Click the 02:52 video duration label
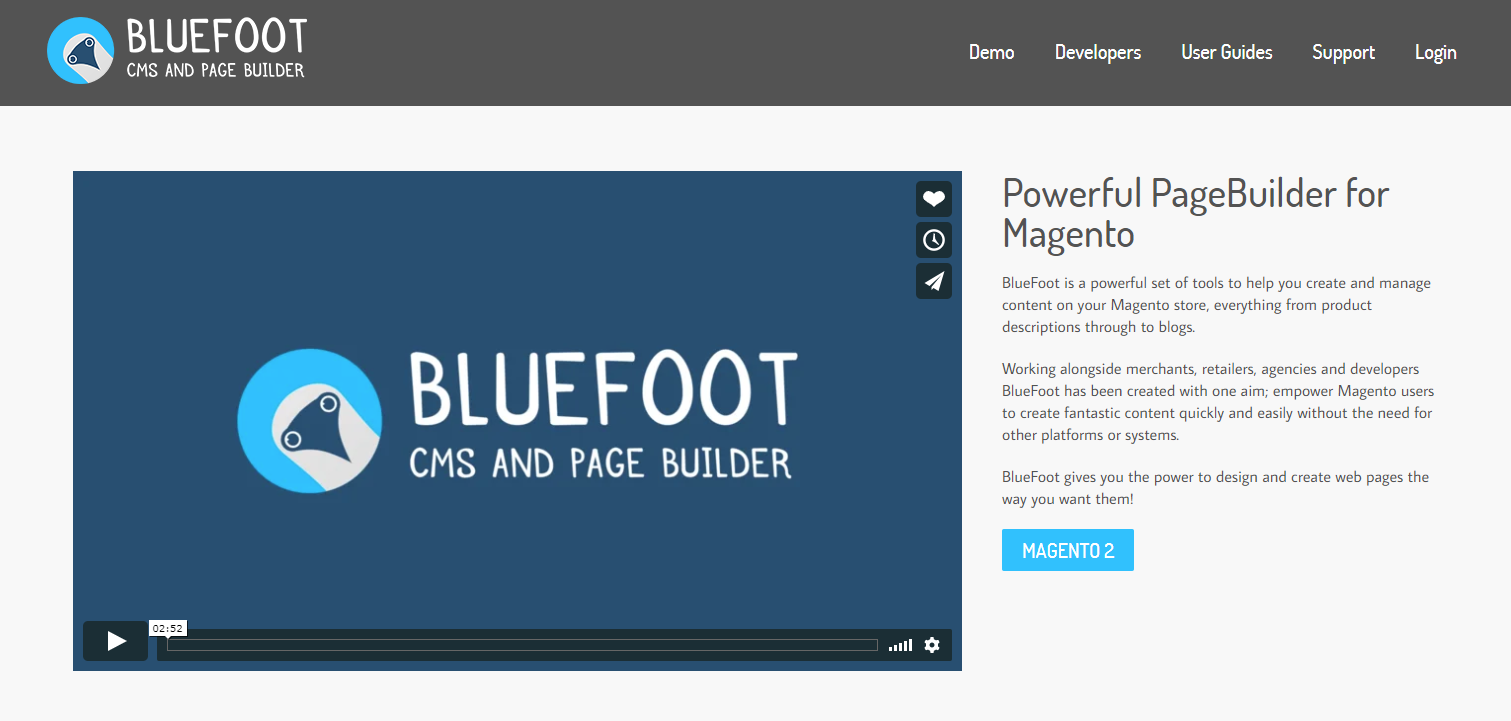The image size is (1511, 721). click(168, 628)
